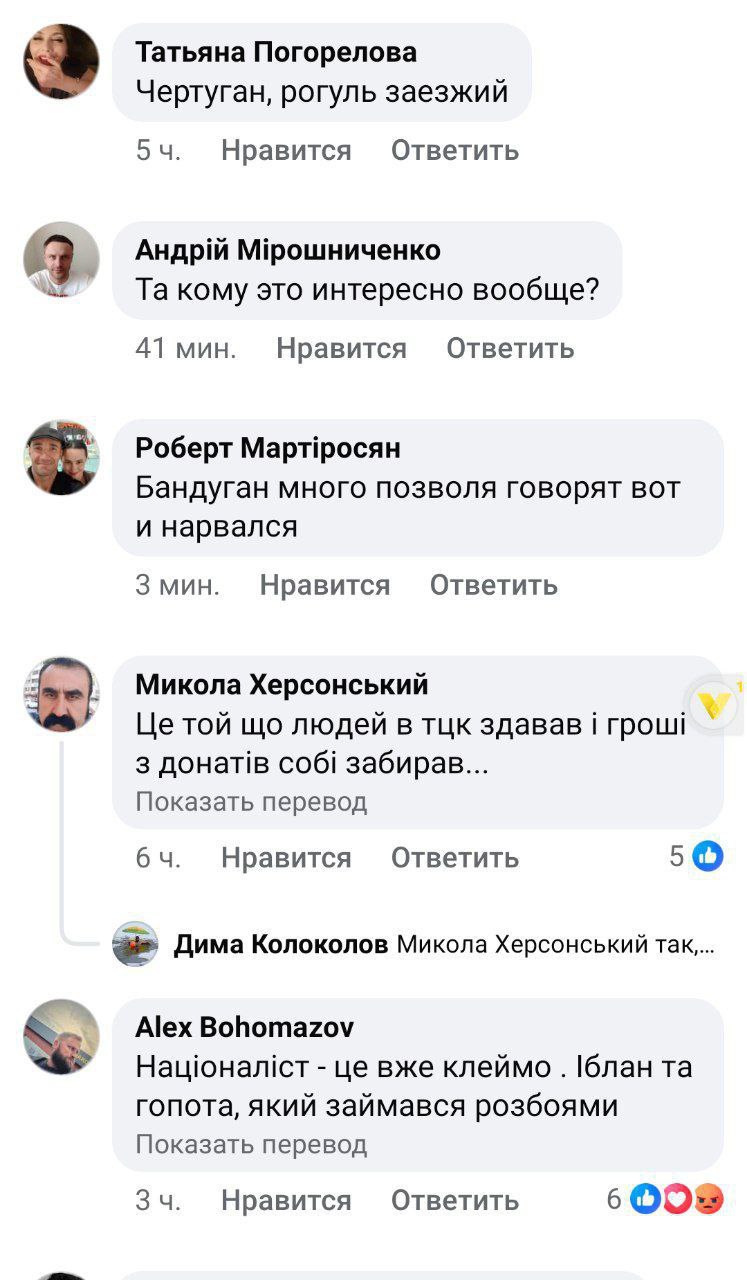Screen dimensions: 747x1280
Task: Click the 5 ч. timestamp on Татьяна's comment
Action: (x=153, y=150)
